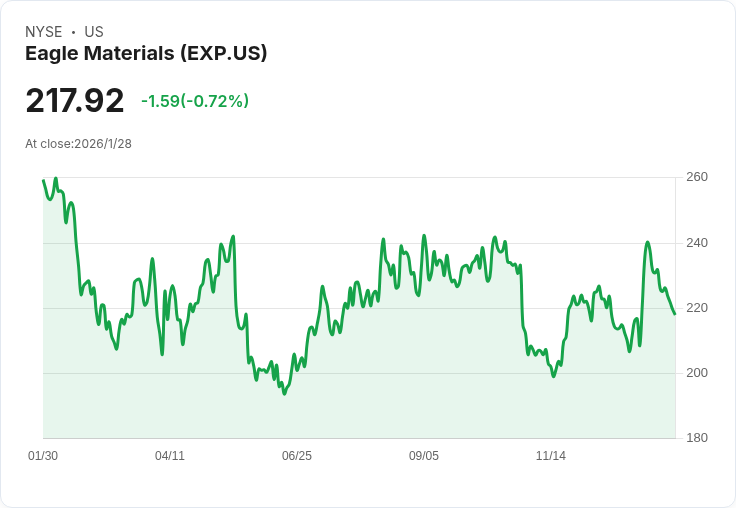This screenshot has width=736, height=508.
Task: Click the 240 y-axis price label
Action: pyautogui.click(x=697, y=243)
